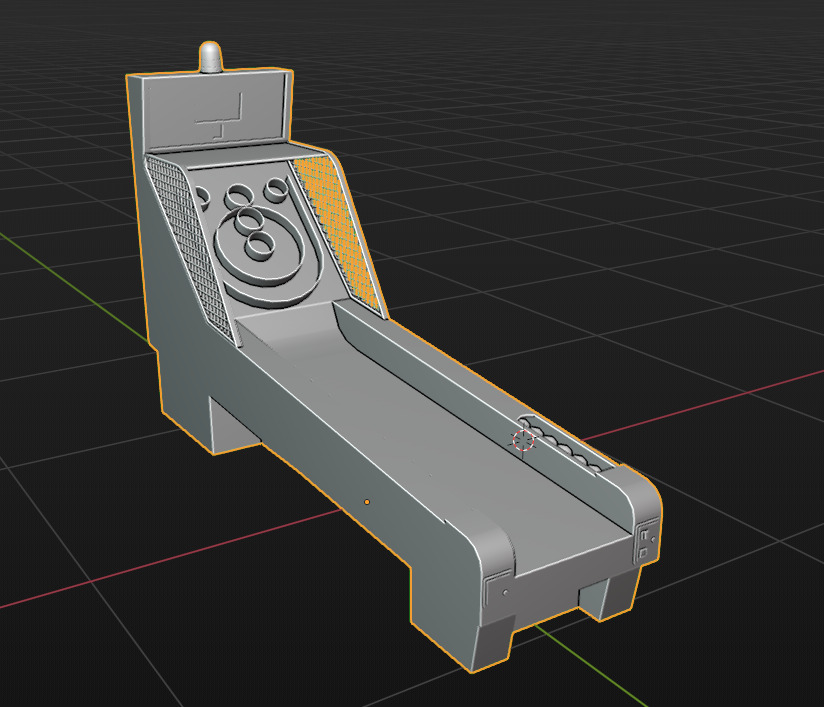Click the orange object origin dot
The height and width of the screenshot is (707, 824).
point(367,502)
